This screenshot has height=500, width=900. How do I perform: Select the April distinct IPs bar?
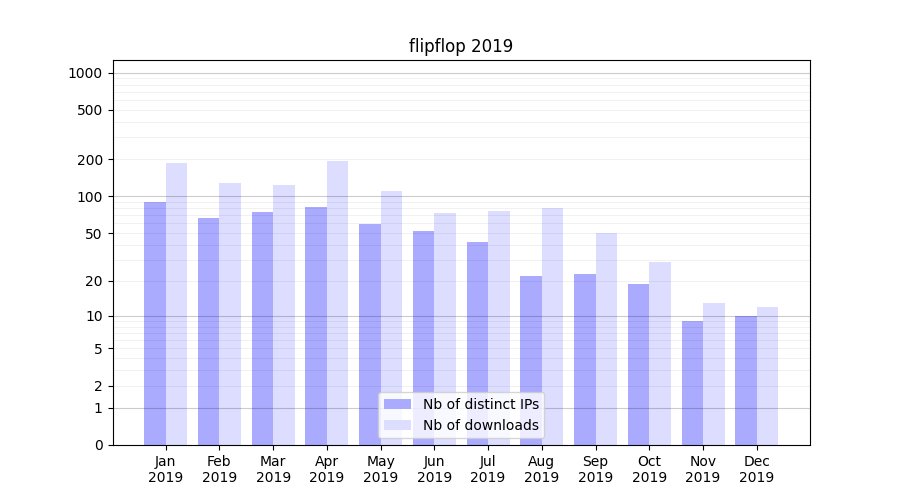pyautogui.click(x=316, y=325)
